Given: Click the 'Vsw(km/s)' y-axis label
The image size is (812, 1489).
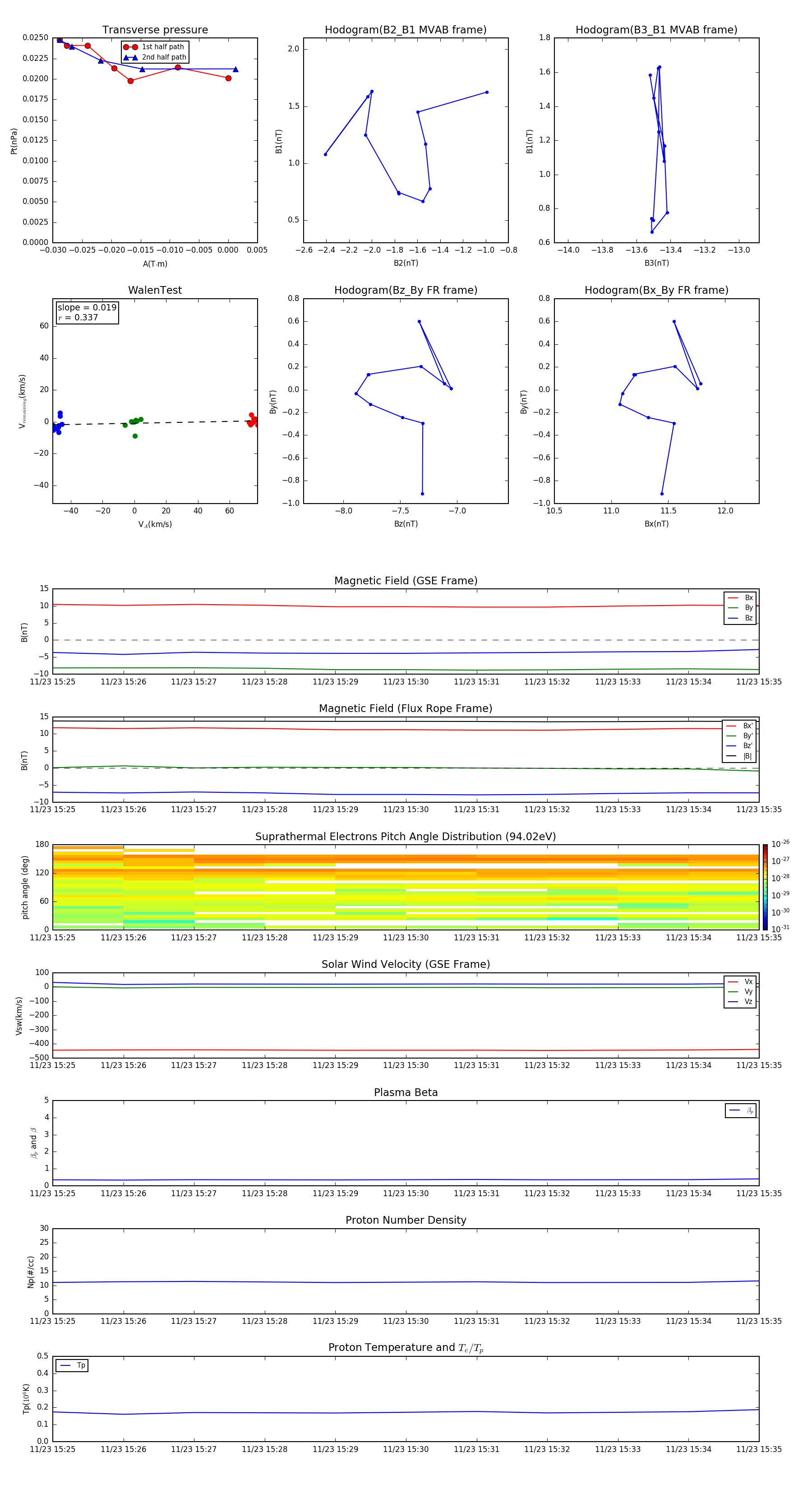Looking at the screenshot, I should pos(19,1015).
